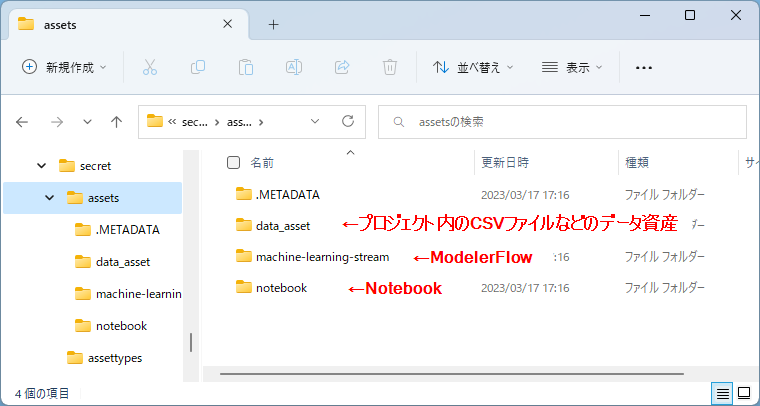This screenshot has height=406, width=760.
Task: Select machine-learnin in navigation tree
Action: tap(139, 294)
